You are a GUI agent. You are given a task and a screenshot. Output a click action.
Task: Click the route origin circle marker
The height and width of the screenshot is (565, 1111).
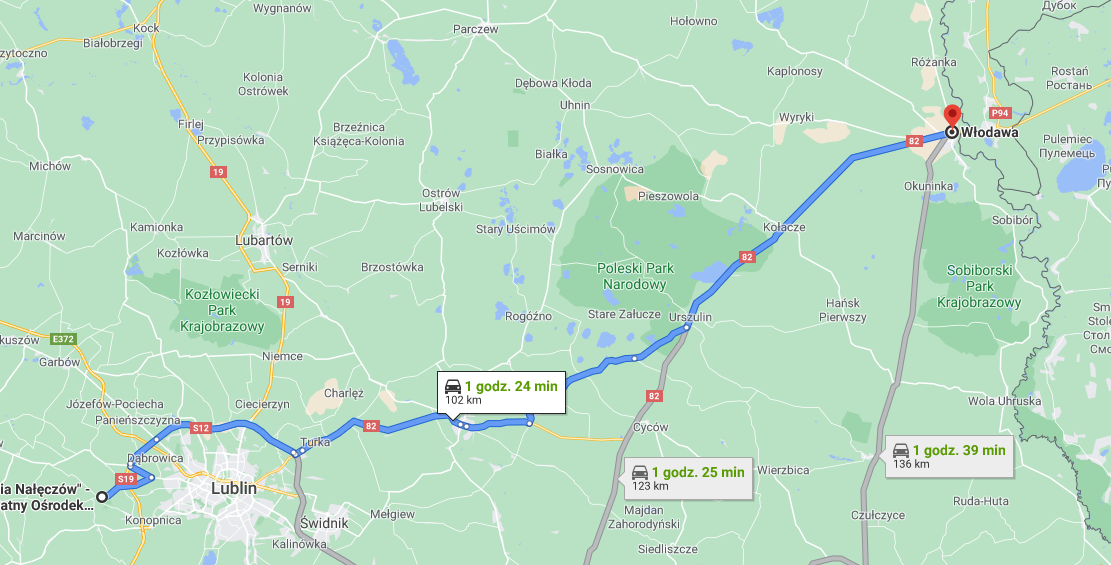[102, 497]
